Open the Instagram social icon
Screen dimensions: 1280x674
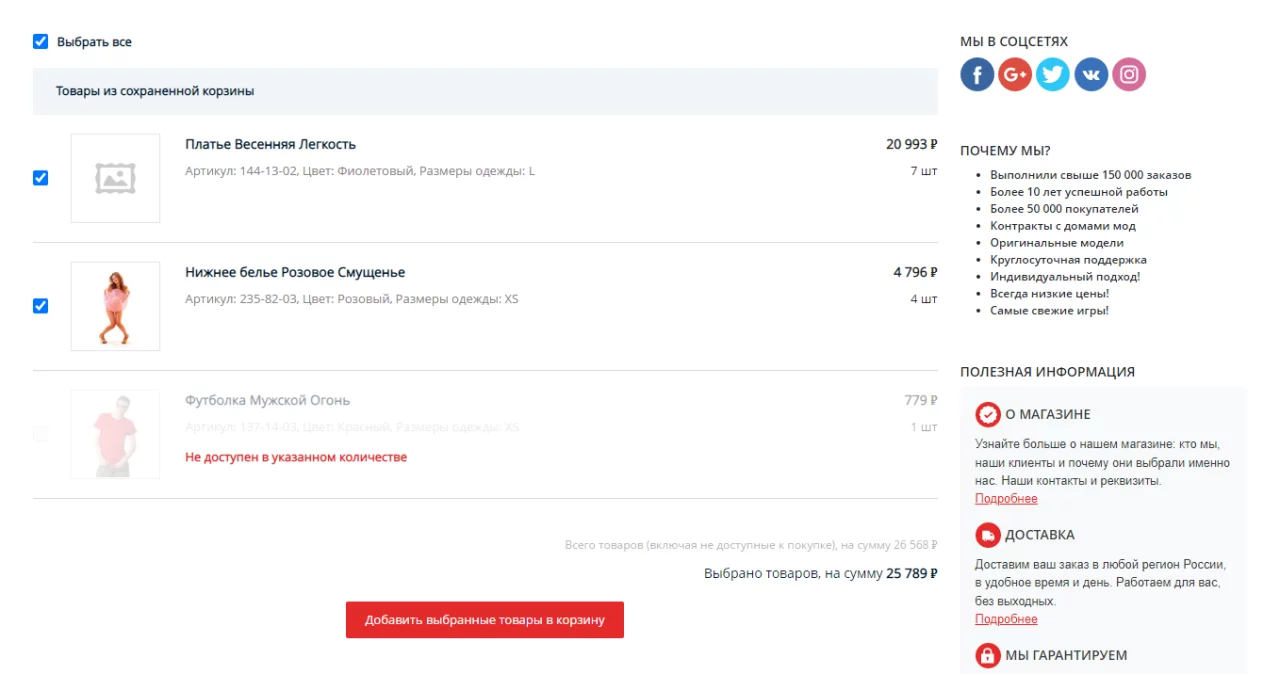(x=1129, y=74)
